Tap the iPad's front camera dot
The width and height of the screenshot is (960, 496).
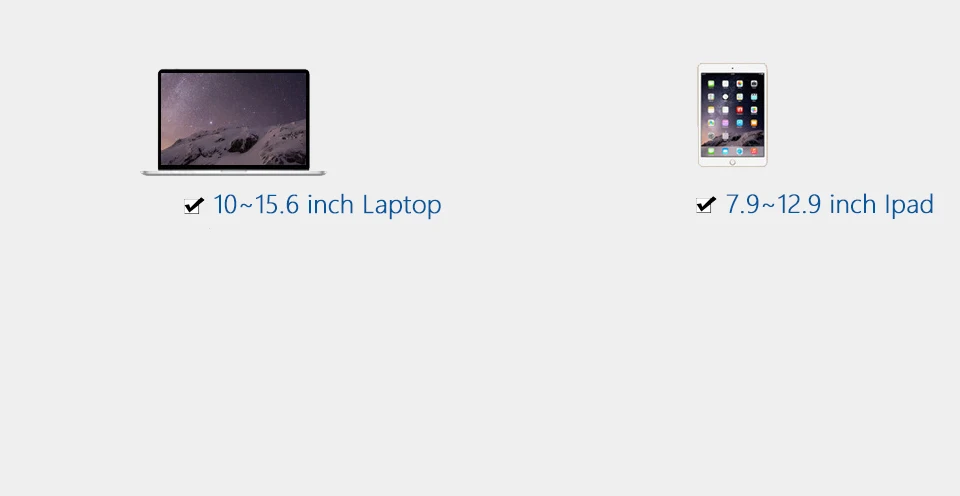(732, 69)
